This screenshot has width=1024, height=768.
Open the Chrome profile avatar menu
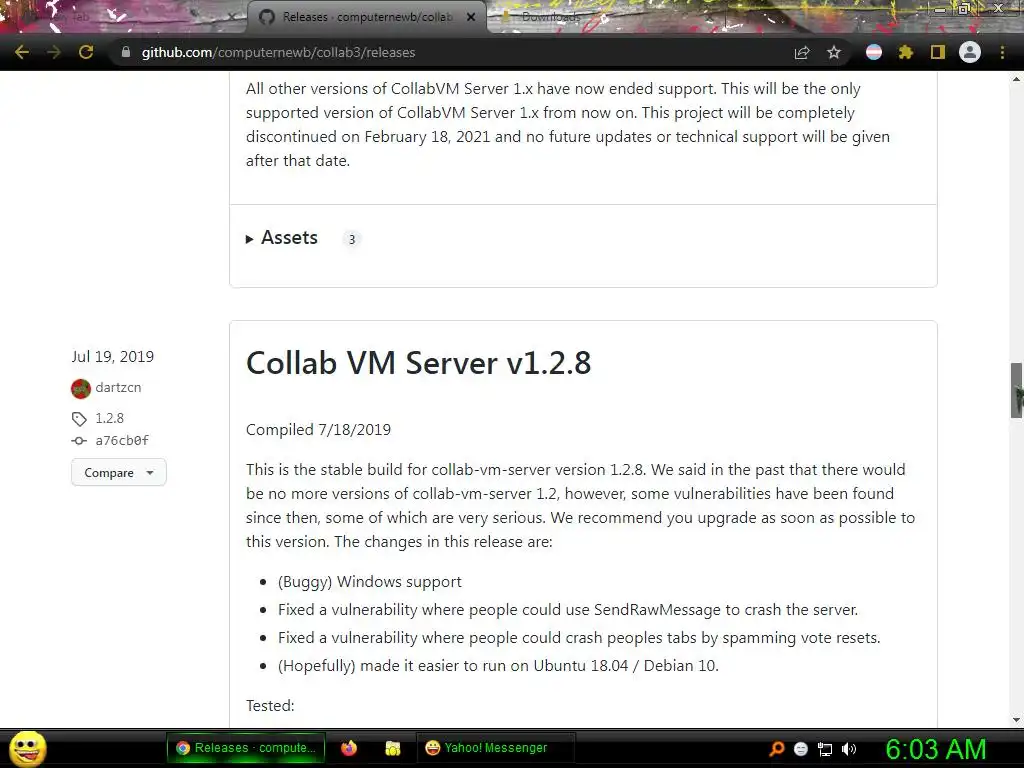pos(970,52)
